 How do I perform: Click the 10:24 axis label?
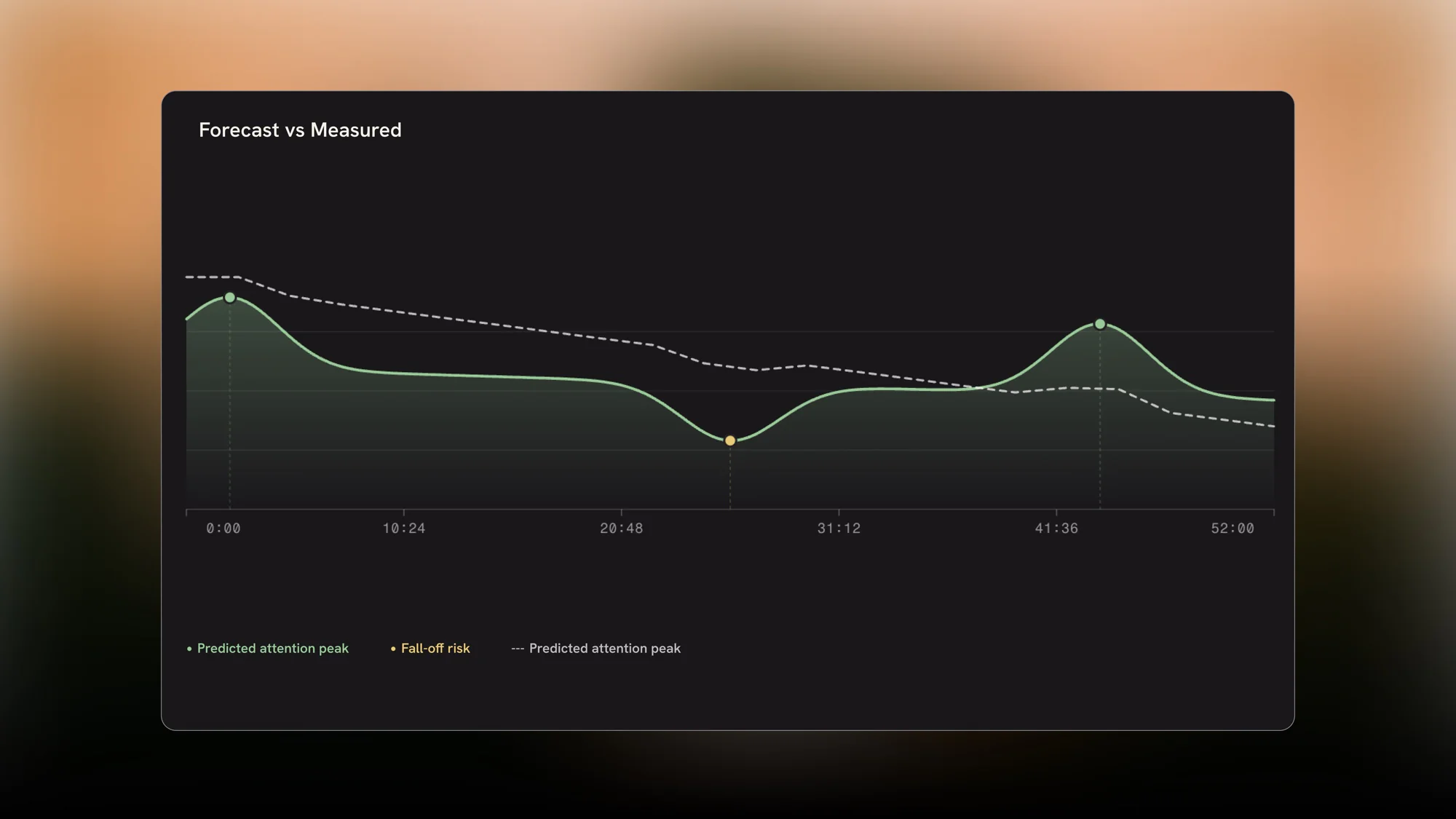coord(404,529)
